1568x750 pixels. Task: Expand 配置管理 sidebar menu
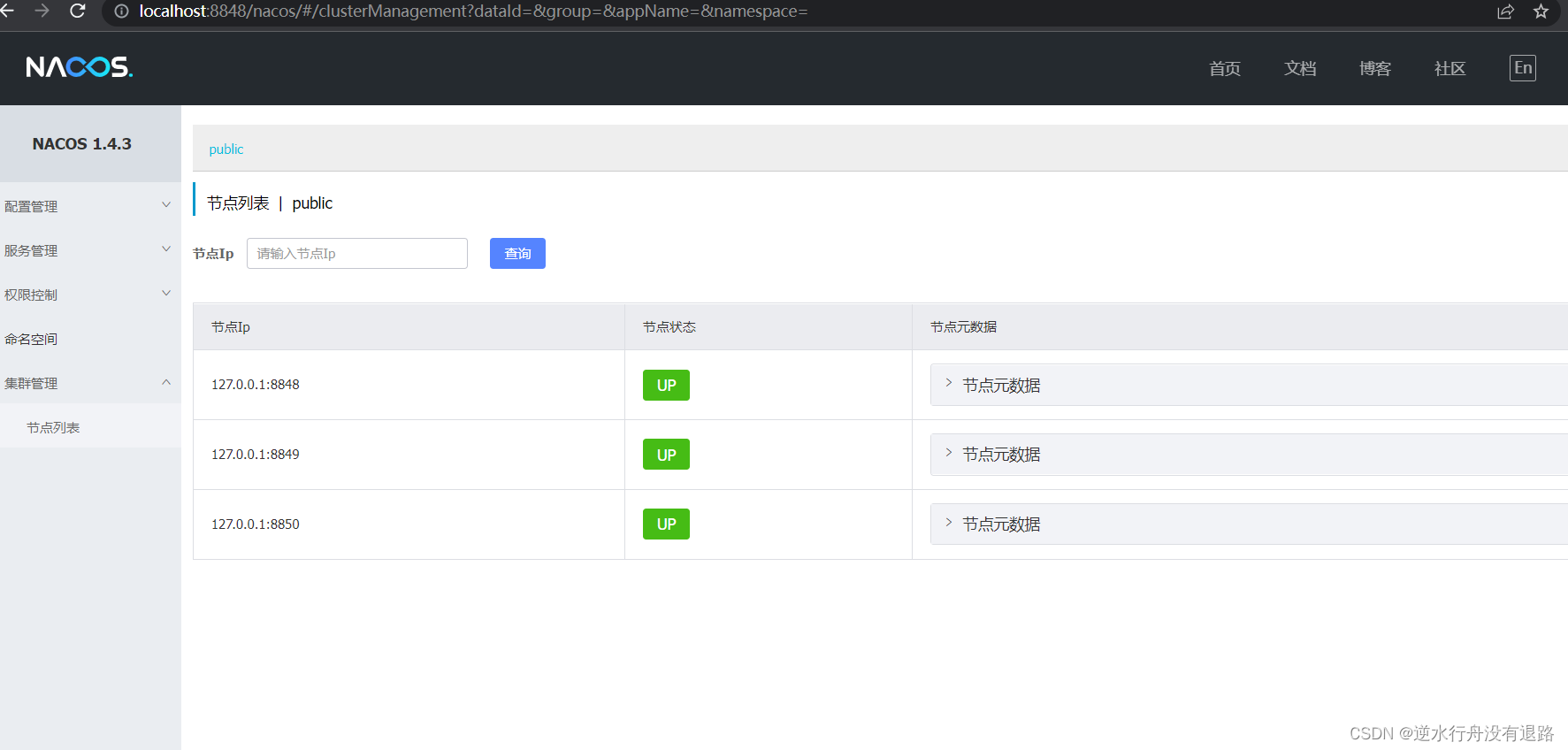coord(90,205)
